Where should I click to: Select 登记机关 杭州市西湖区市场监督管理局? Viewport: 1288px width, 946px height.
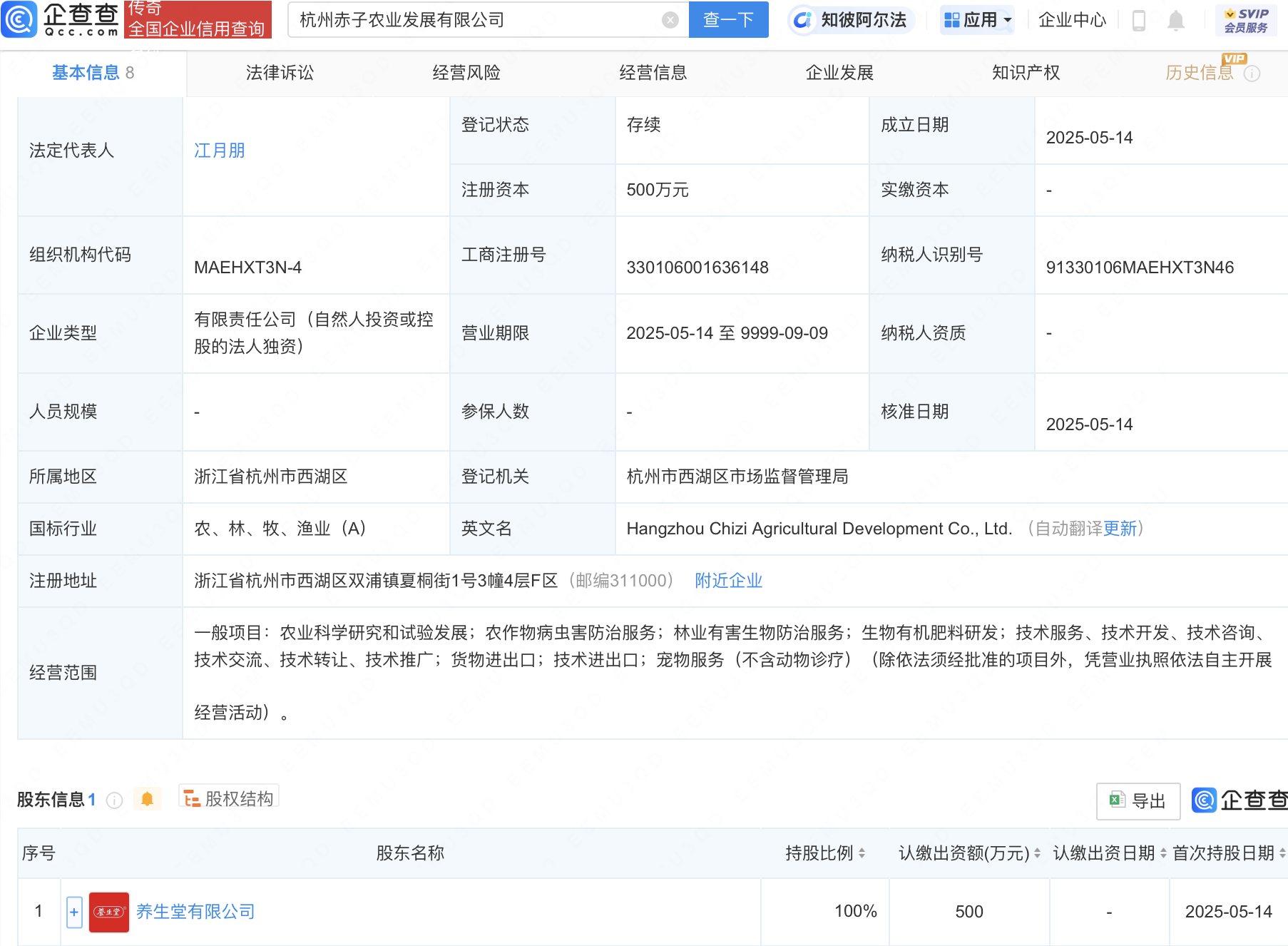point(737,477)
